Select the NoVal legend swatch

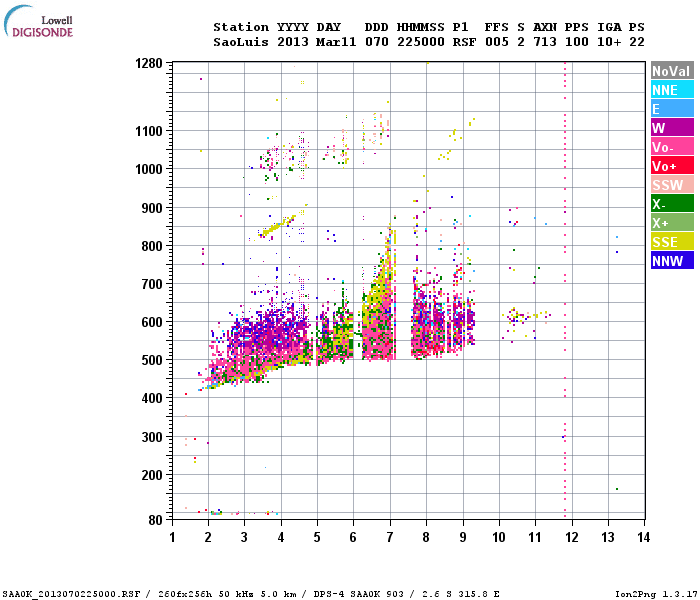pos(672,71)
